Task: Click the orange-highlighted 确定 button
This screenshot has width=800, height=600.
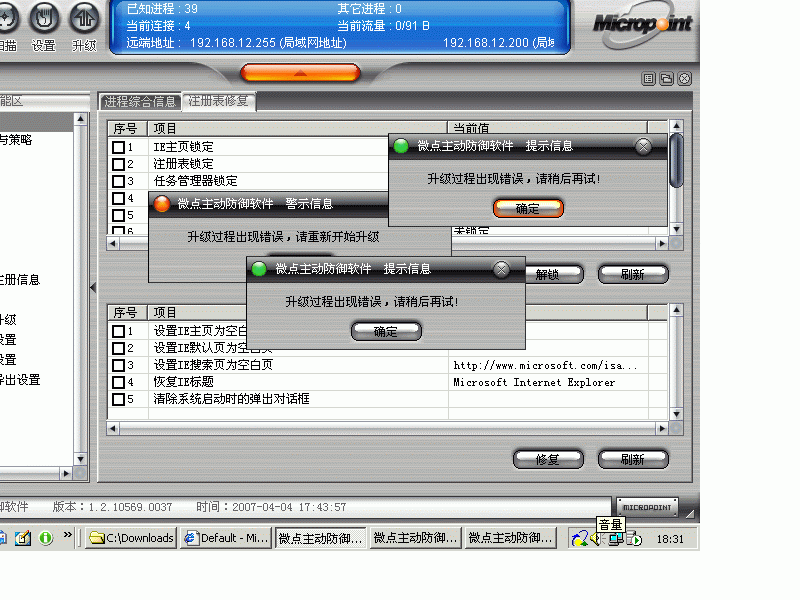Action: coord(528,208)
